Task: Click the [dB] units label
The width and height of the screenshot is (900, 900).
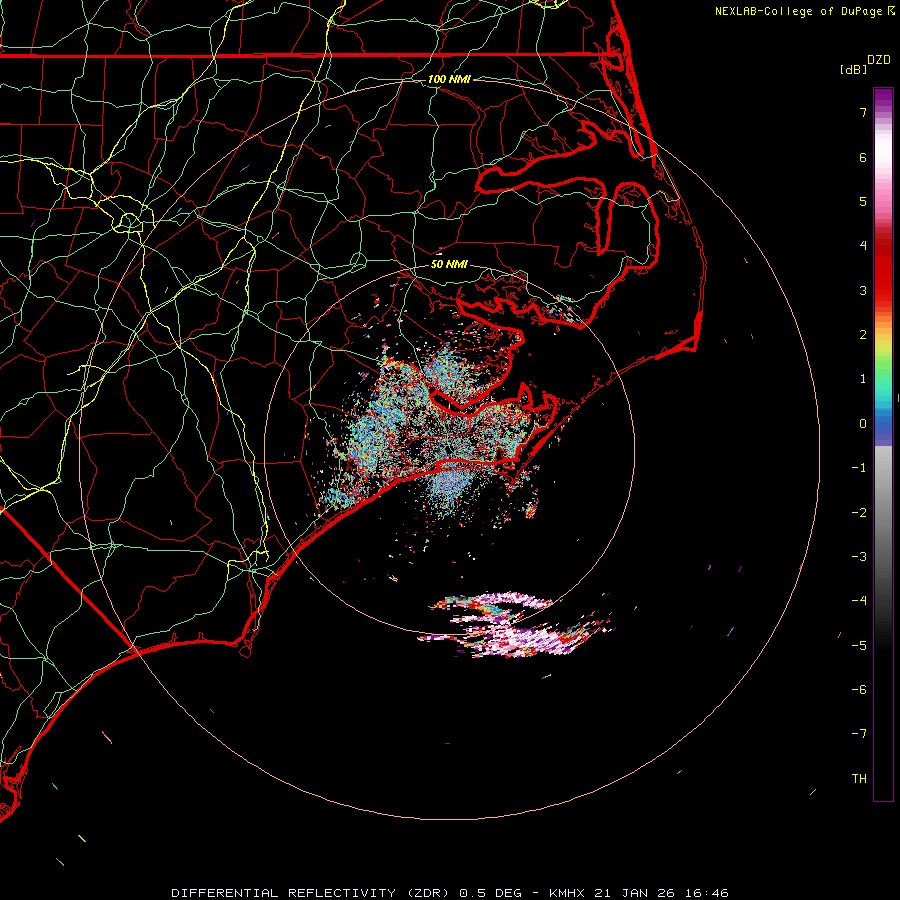Action: [853, 69]
